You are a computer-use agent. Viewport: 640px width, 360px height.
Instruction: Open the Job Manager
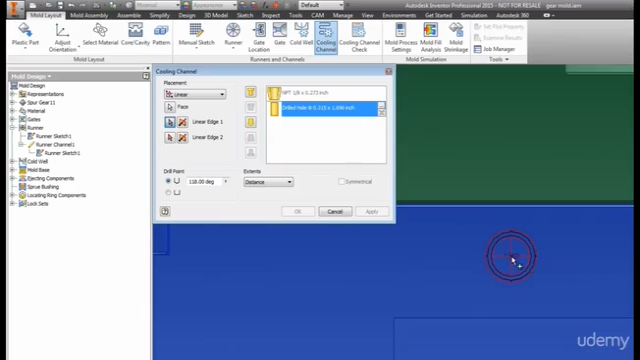pyautogui.click(x=494, y=49)
